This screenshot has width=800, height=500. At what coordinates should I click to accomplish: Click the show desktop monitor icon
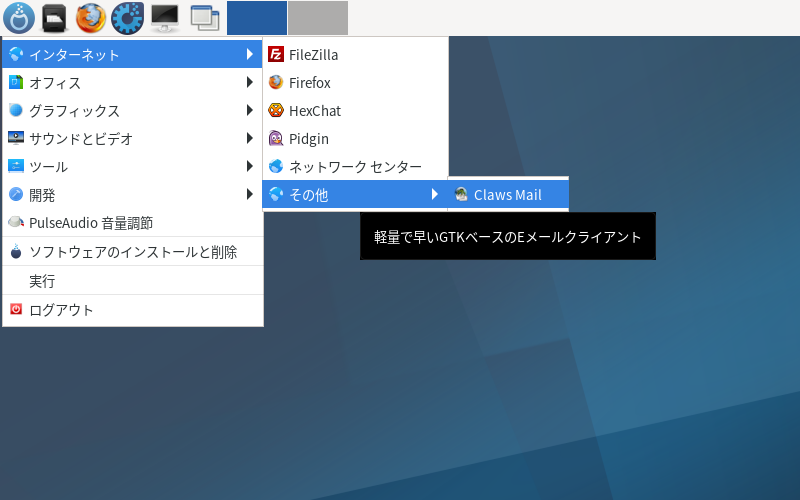165,18
